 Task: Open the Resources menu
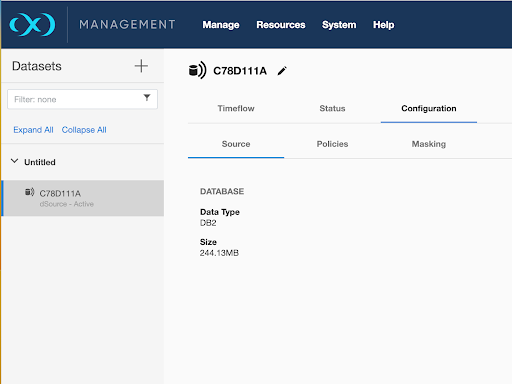point(281,25)
